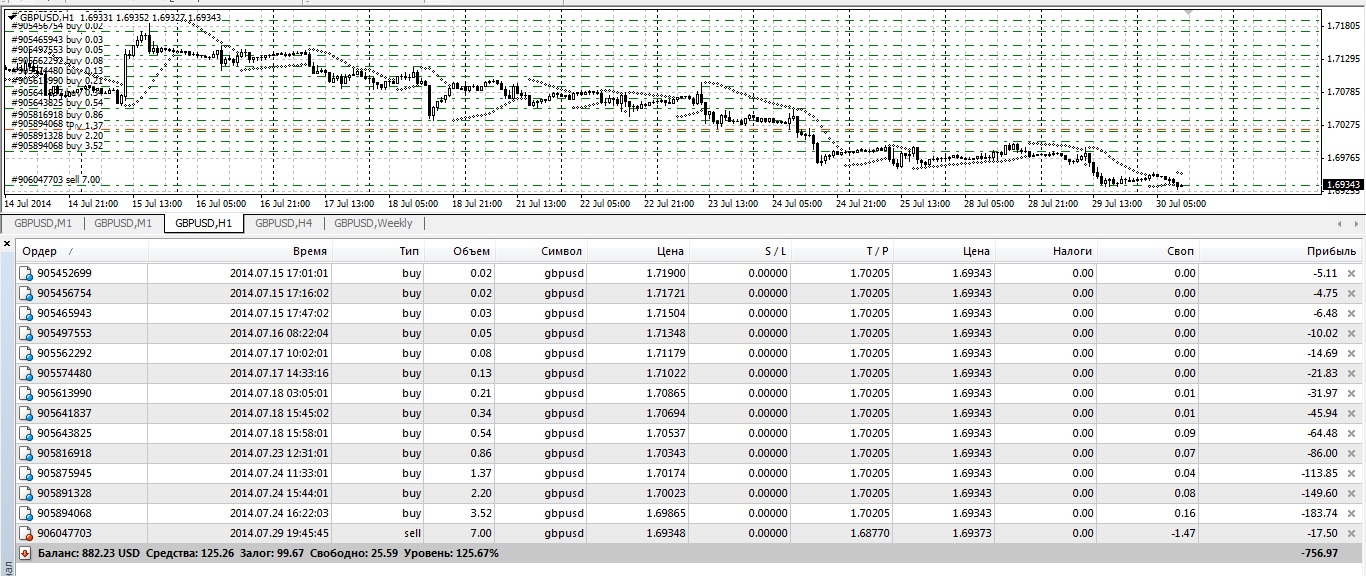Hit the X beside profit -10.02

(x=1354, y=333)
